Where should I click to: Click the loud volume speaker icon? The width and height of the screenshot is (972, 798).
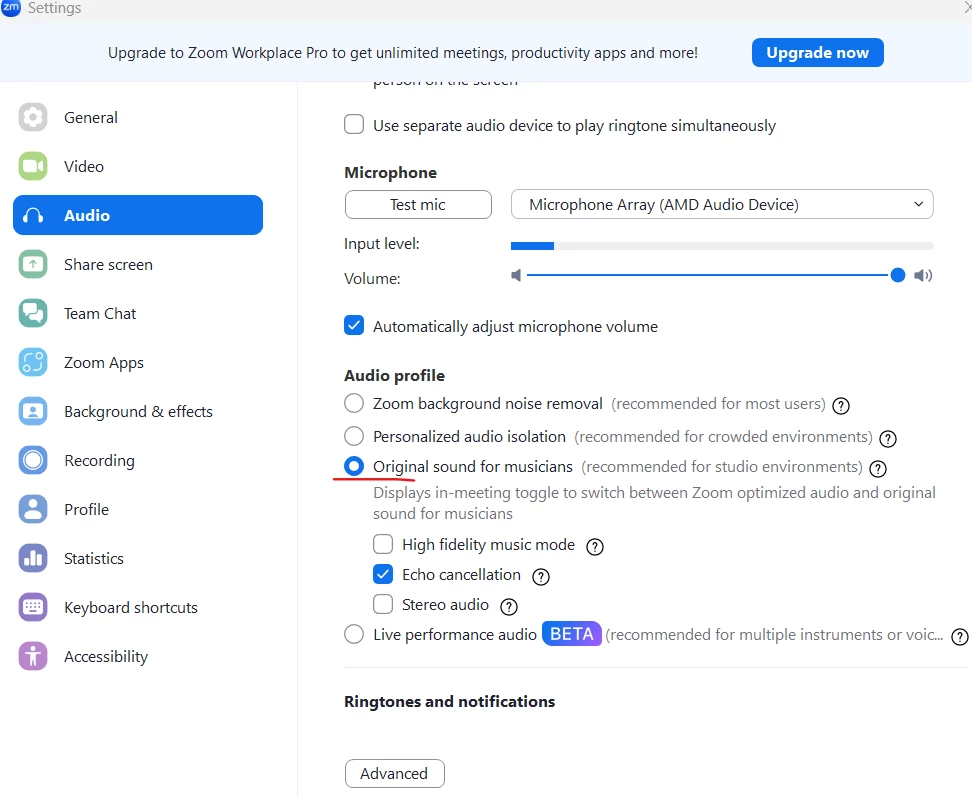tap(923, 275)
